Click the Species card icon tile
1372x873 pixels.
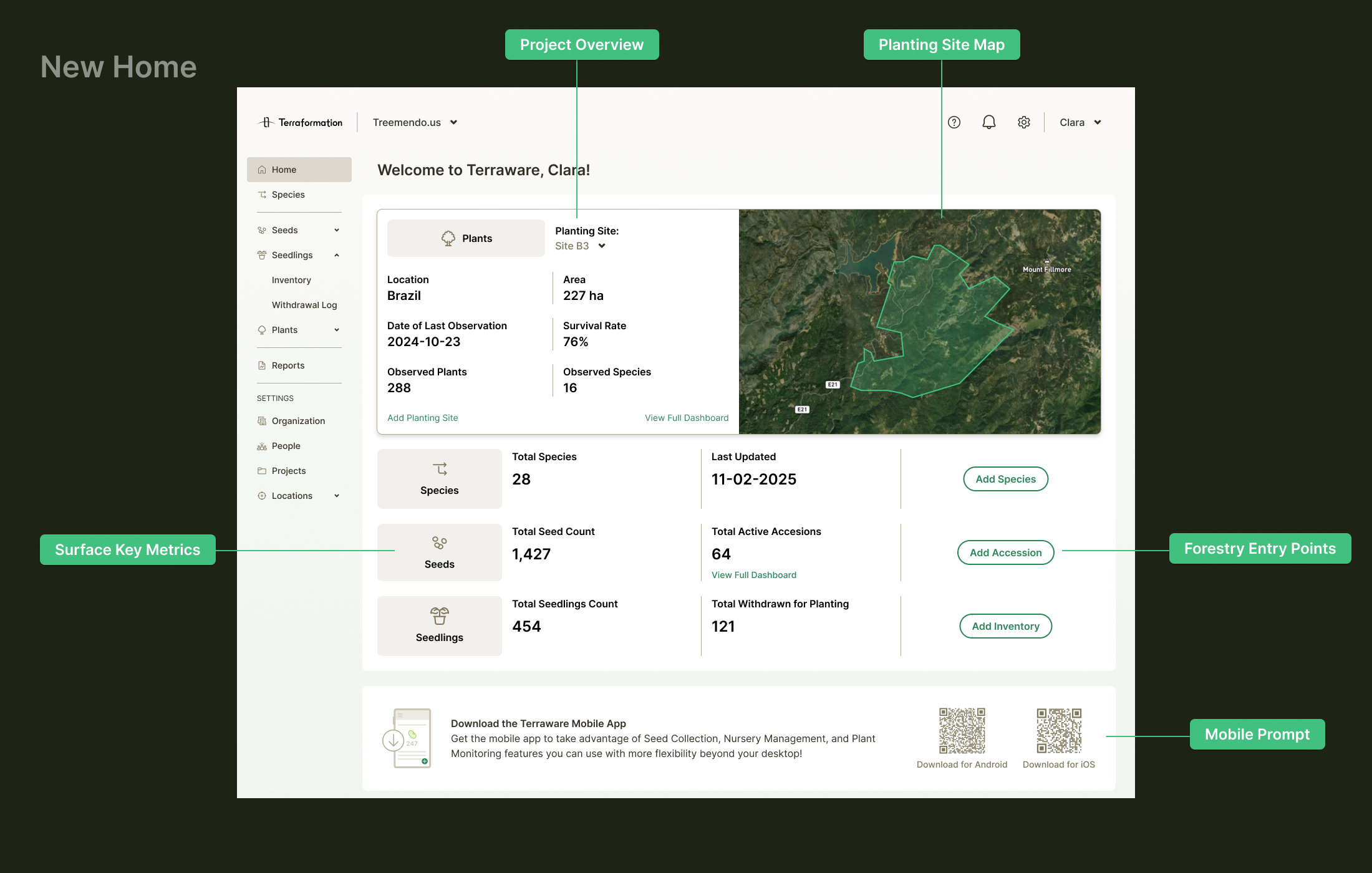(x=440, y=479)
